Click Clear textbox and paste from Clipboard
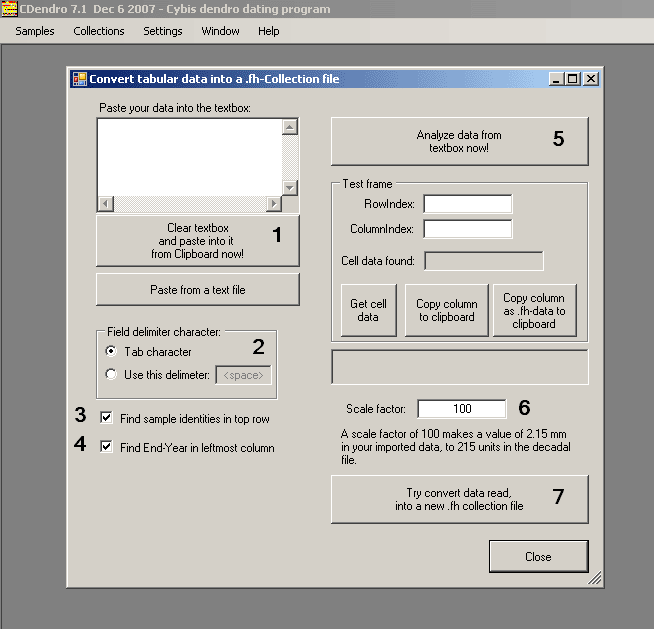The width and height of the screenshot is (654, 629). click(198, 241)
